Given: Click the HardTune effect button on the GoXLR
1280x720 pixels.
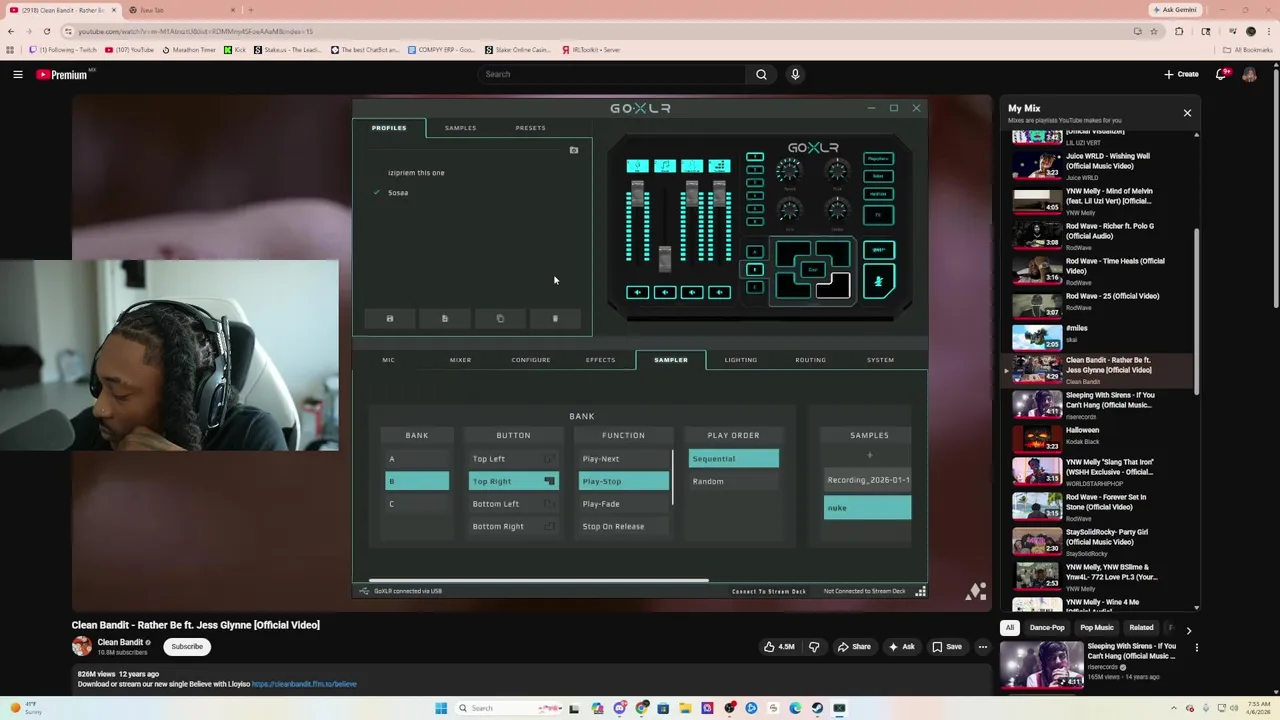Looking at the screenshot, I should (878, 194).
